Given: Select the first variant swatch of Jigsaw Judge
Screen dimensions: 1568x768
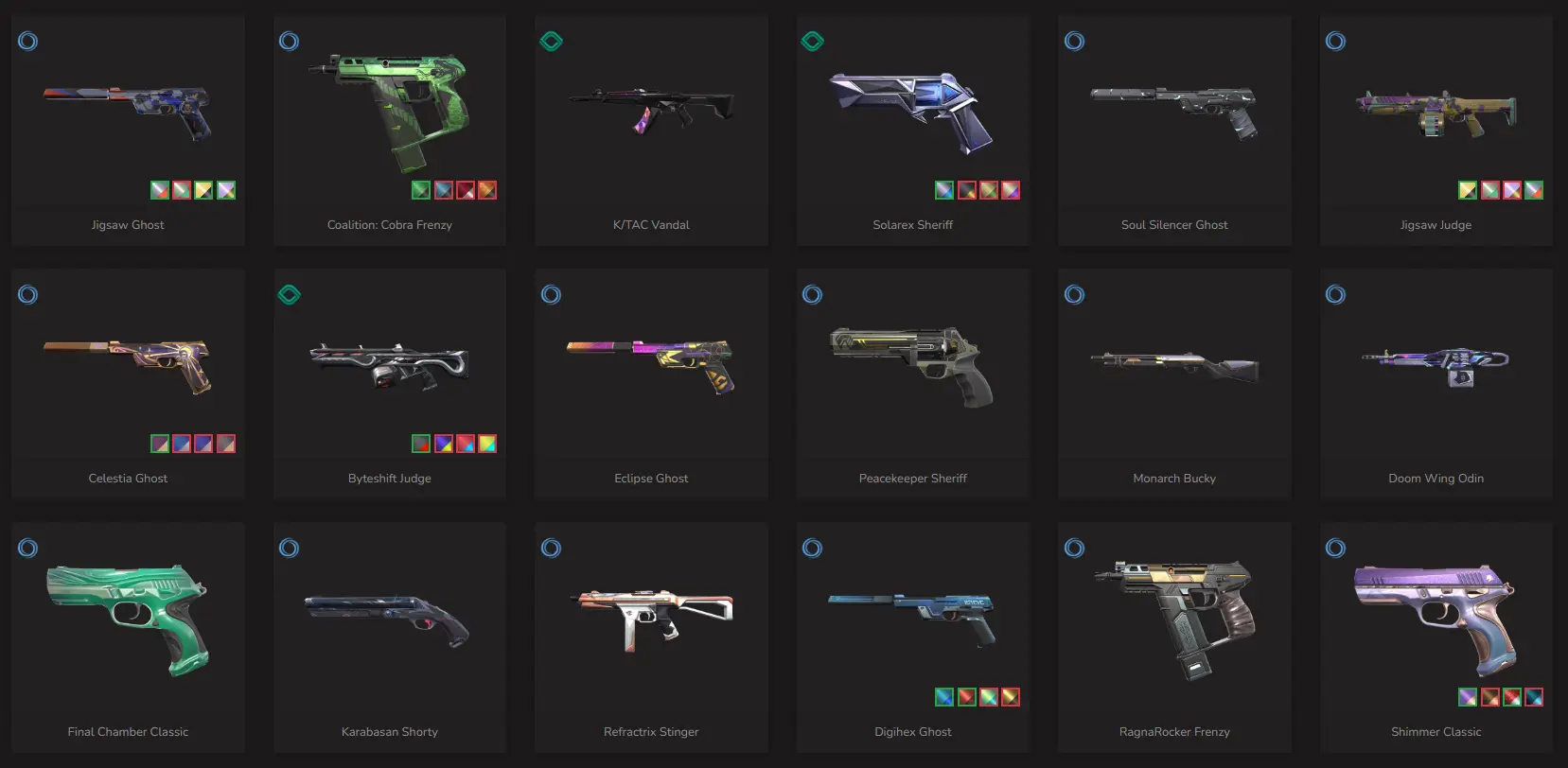Looking at the screenshot, I should tap(1467, 190).
